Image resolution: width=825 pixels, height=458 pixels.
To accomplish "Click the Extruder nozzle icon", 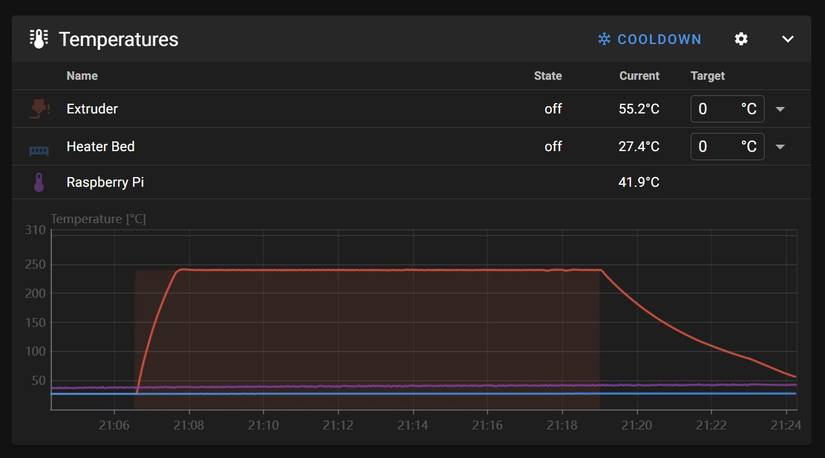I will coord(39,109).
